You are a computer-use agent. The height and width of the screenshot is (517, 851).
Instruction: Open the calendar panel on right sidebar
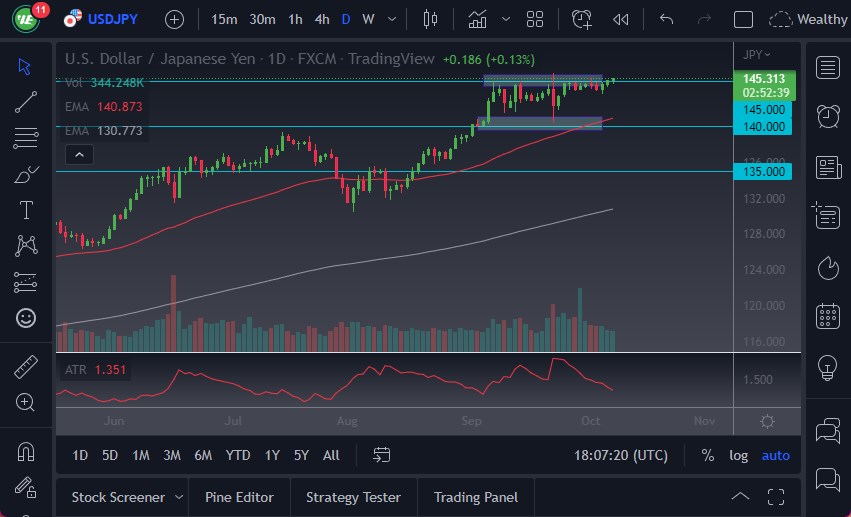827,316
